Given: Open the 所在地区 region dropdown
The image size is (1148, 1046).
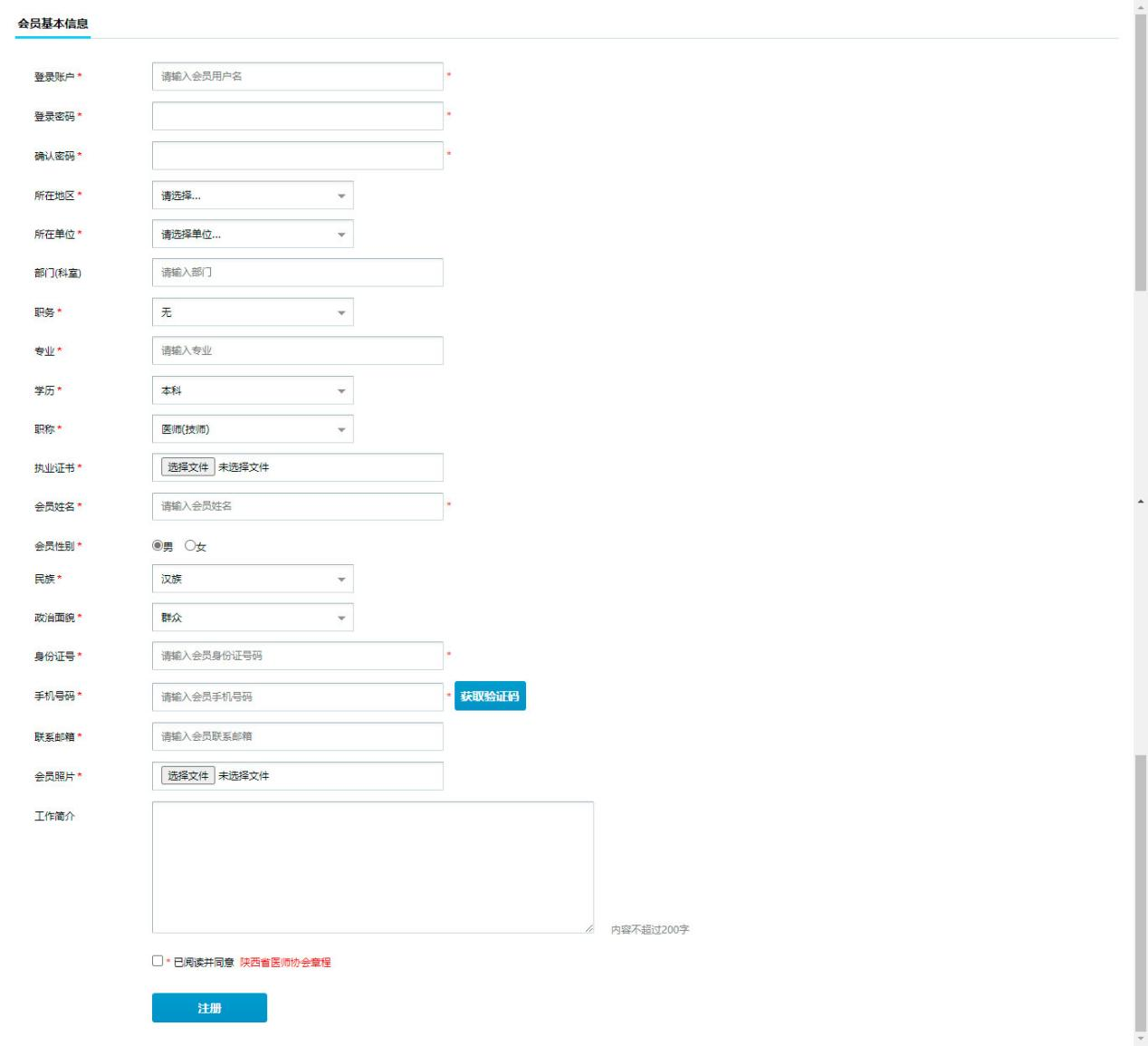Looking at the screenshot, I should pyautogui.click(x=253, y=196).
